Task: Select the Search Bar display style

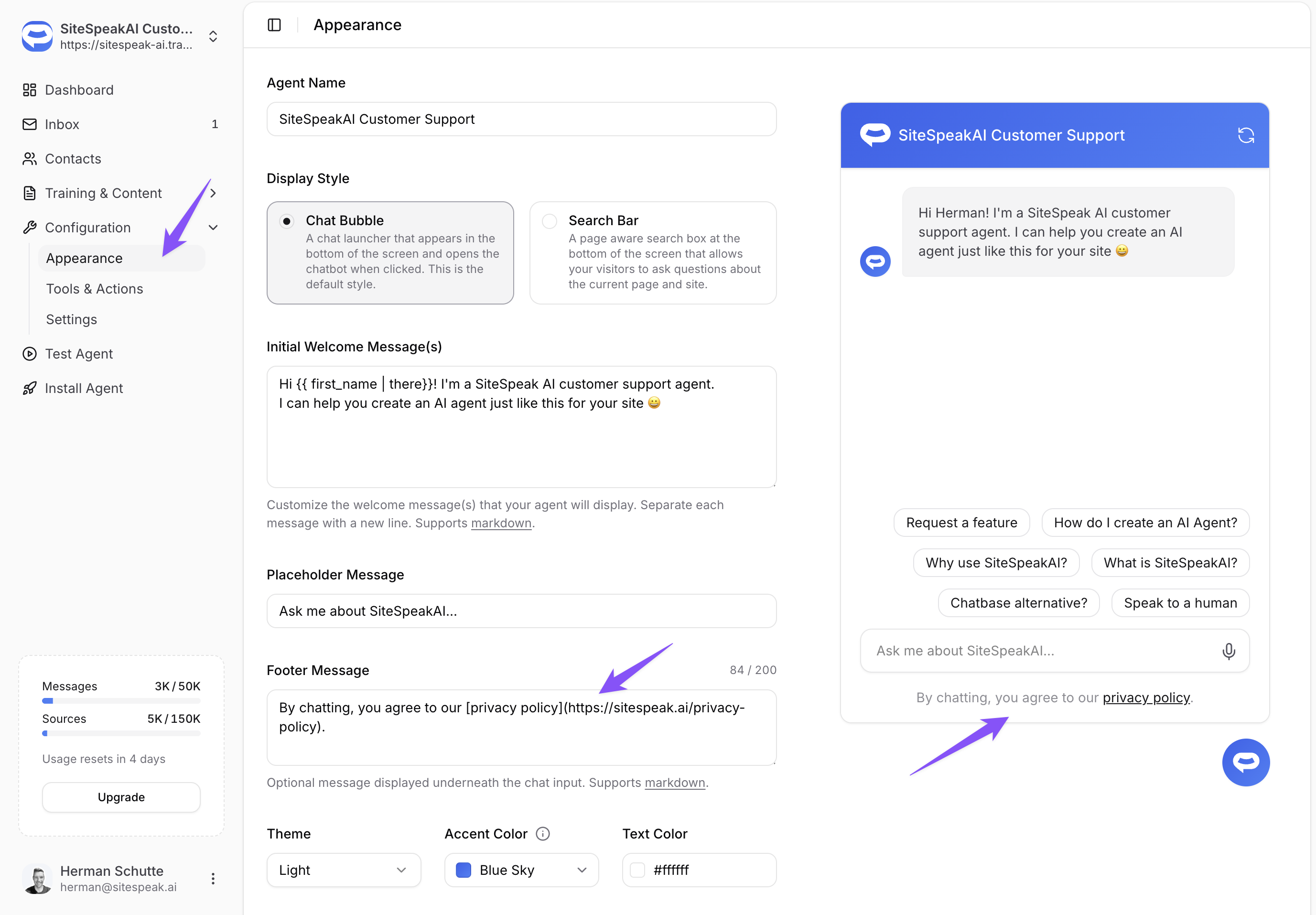Action: pos(550,221)
